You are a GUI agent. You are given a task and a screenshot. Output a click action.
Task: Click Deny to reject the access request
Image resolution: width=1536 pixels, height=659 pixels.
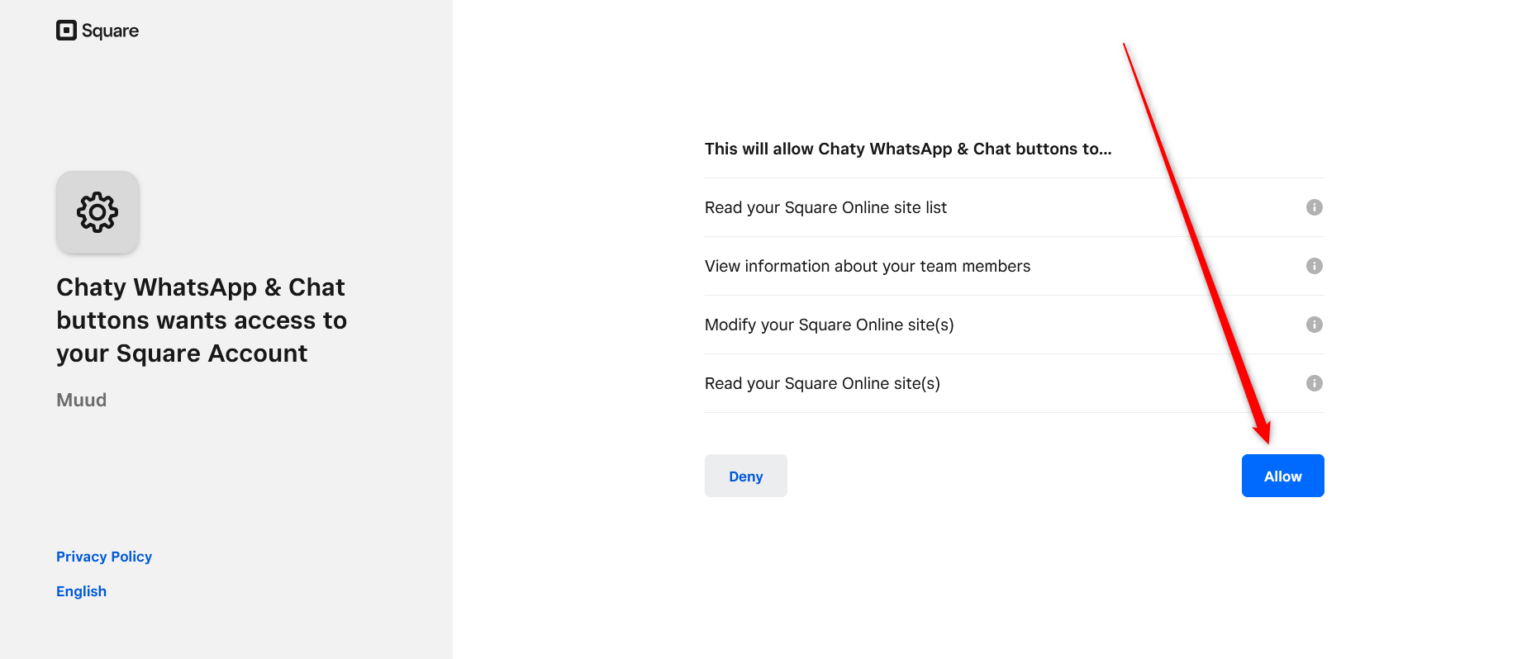(746, 475)
